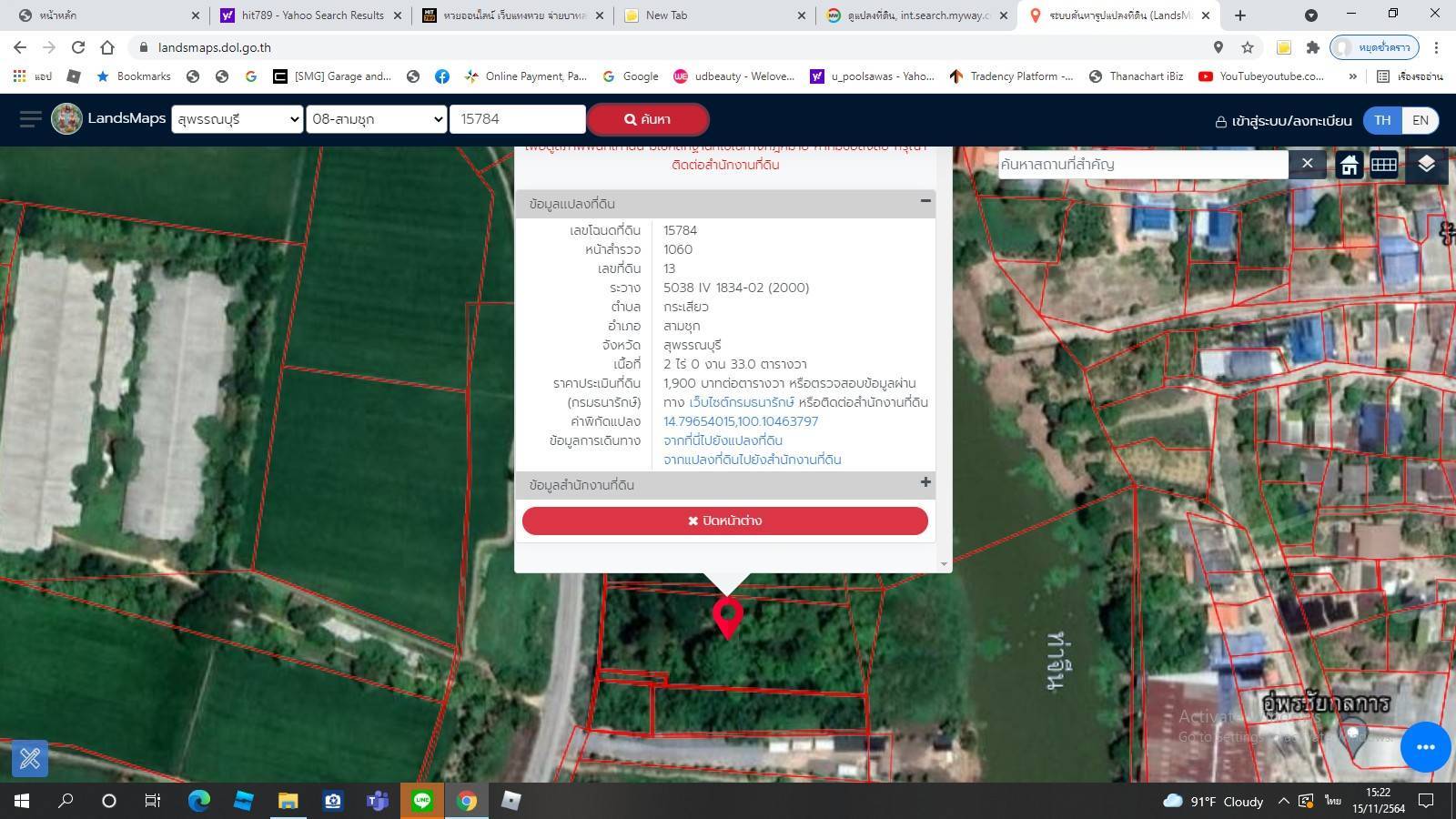Open the crossed tools icon on the map
This screenshot has height=819, width=1456.
tap(29, 757)
